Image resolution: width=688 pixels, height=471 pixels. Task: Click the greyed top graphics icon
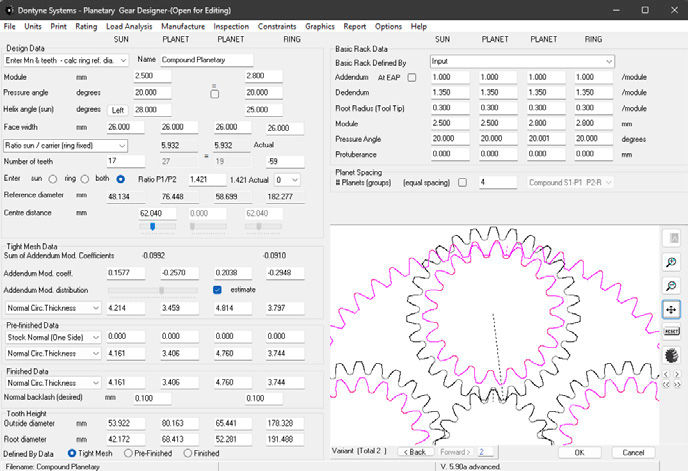[671, 238]
